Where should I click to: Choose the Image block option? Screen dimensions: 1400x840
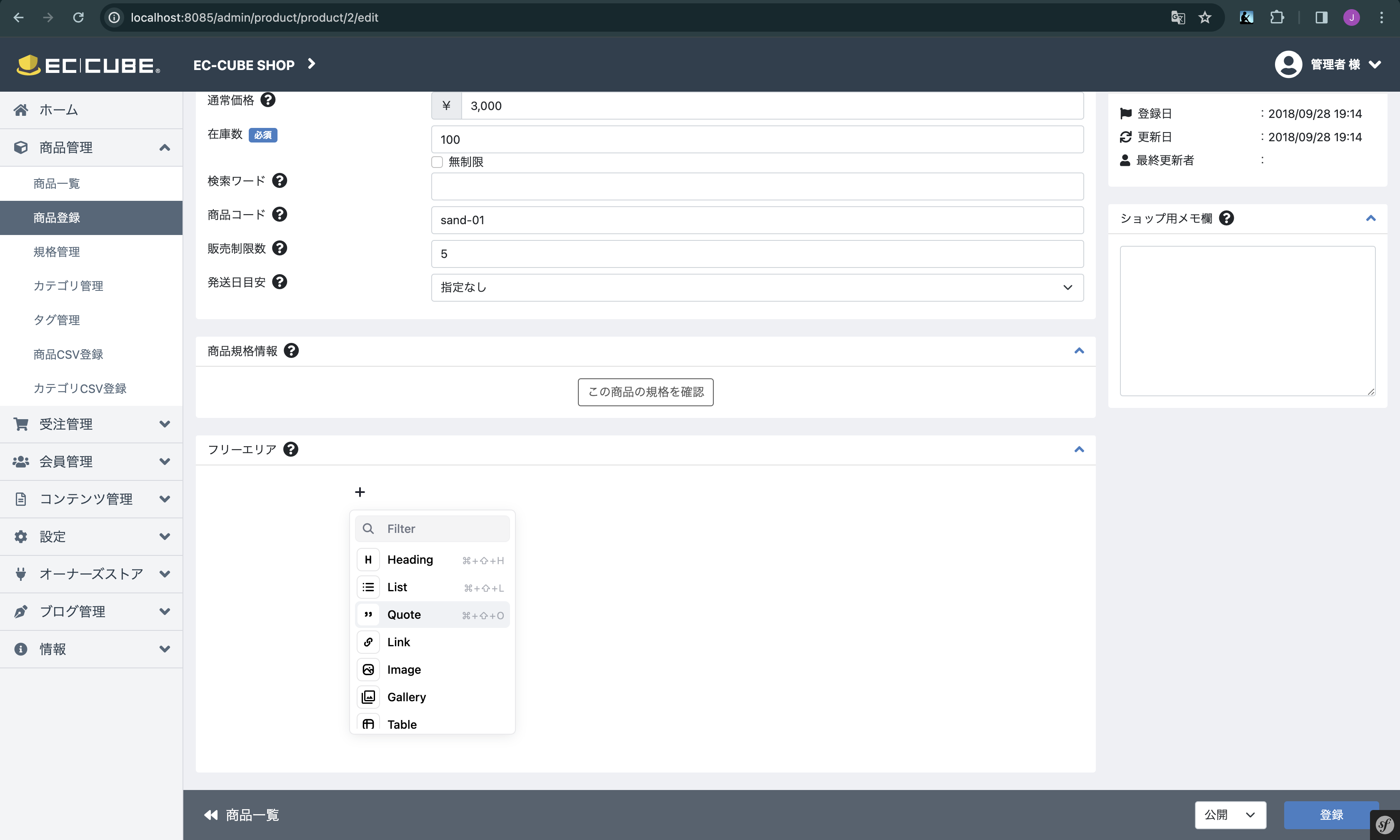(x=432, y=670)
